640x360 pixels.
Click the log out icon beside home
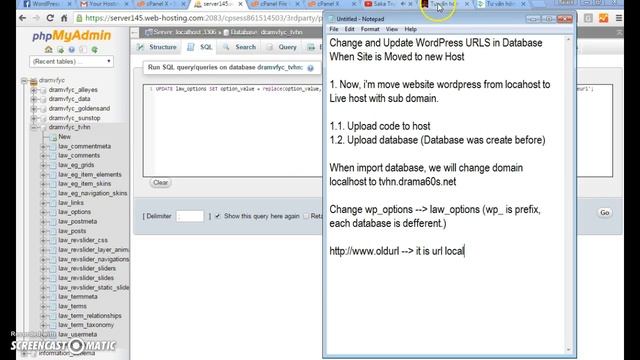click(x=60, y=49)
